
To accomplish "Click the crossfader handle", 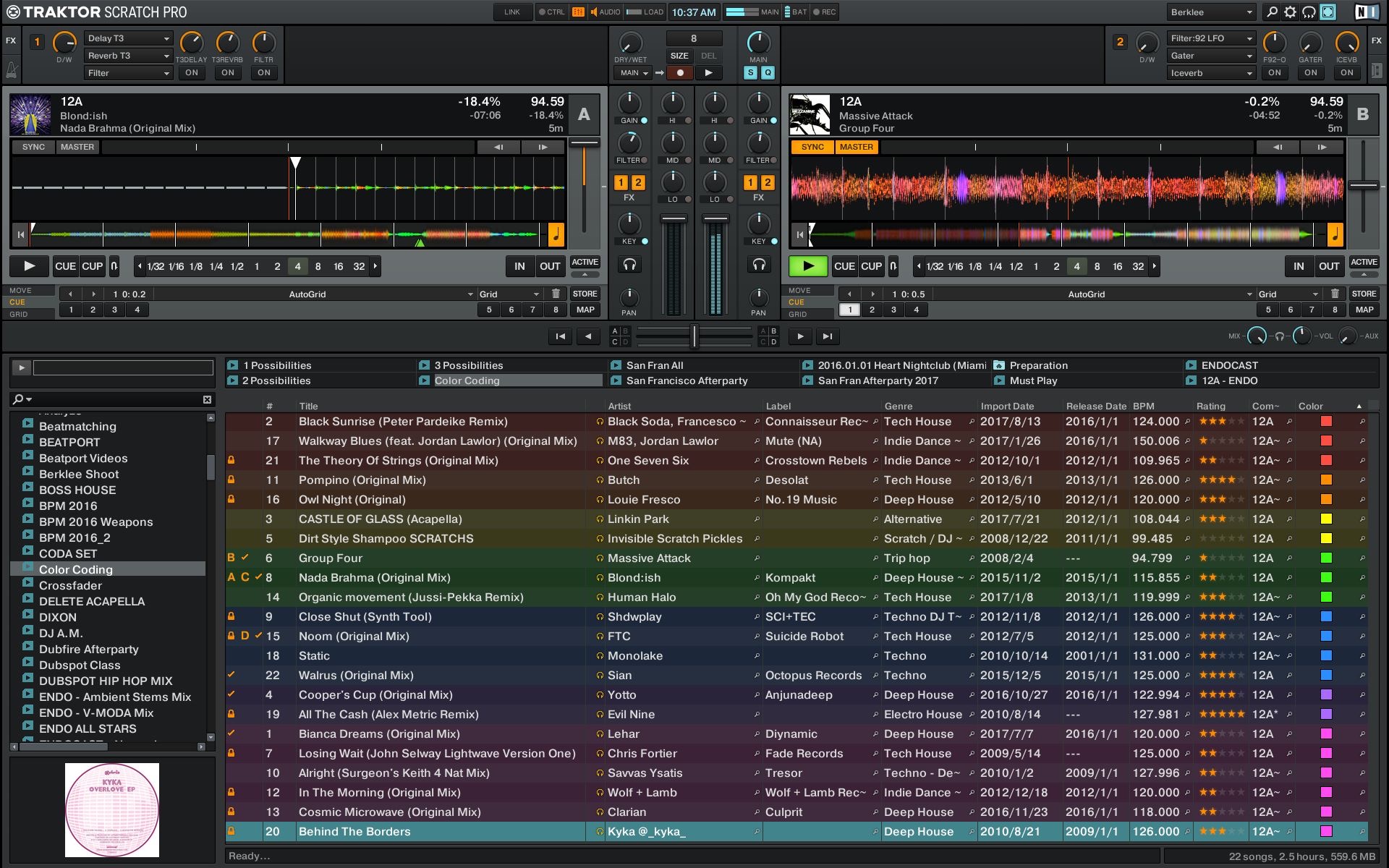I will (x=694, y=336).
